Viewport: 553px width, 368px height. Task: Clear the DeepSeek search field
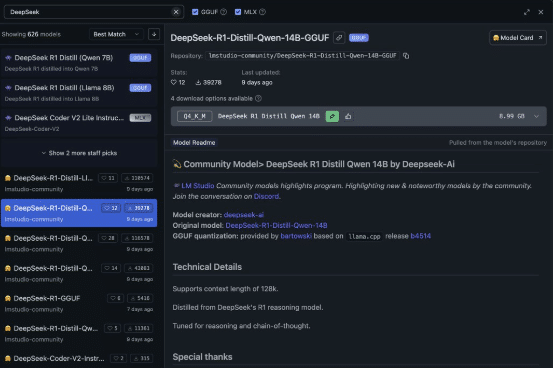(x=176, y=12)
